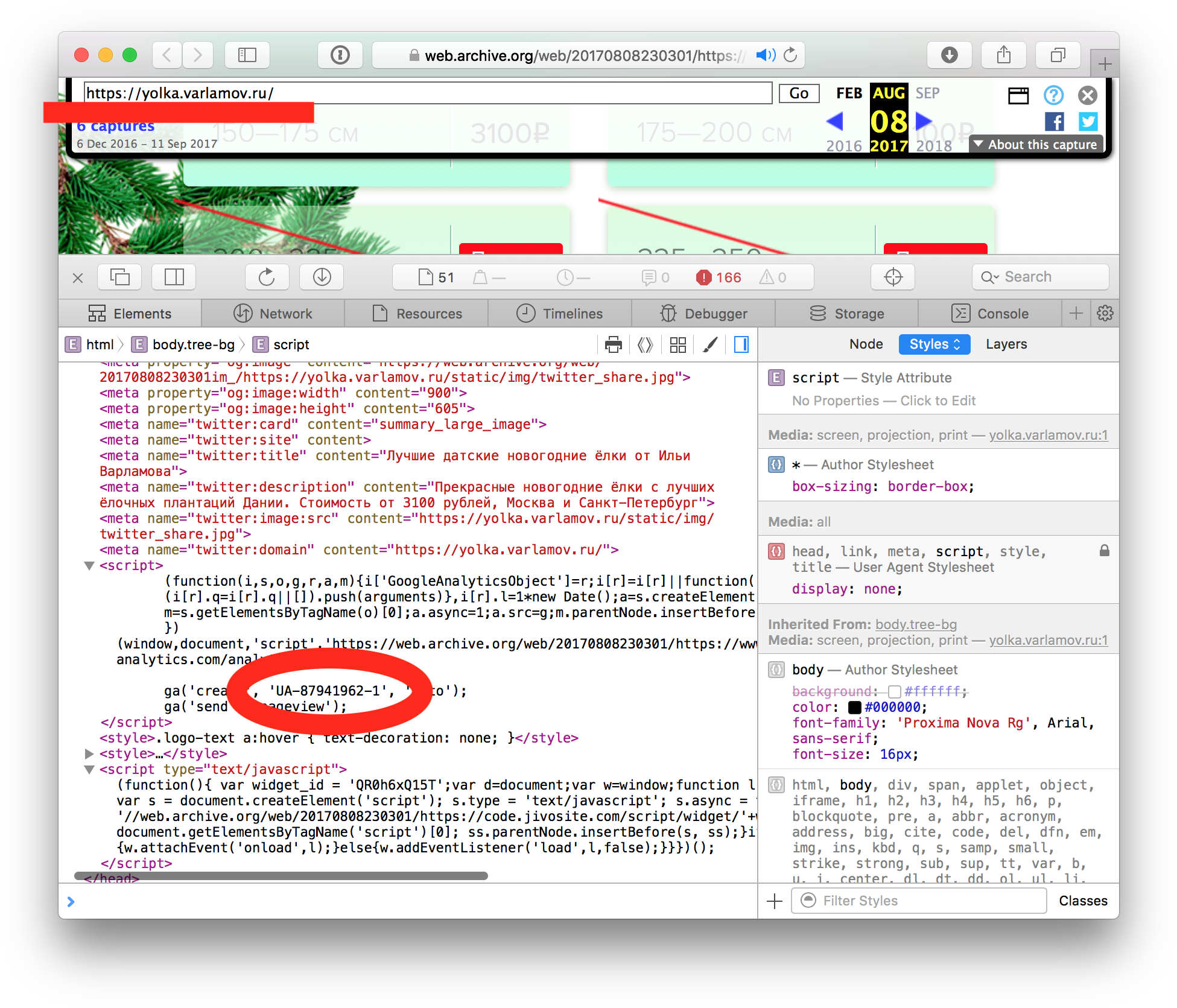This screenshot has height=1008, width=1177.
Task: Show the errors count of 166
Action: point(719,277)
